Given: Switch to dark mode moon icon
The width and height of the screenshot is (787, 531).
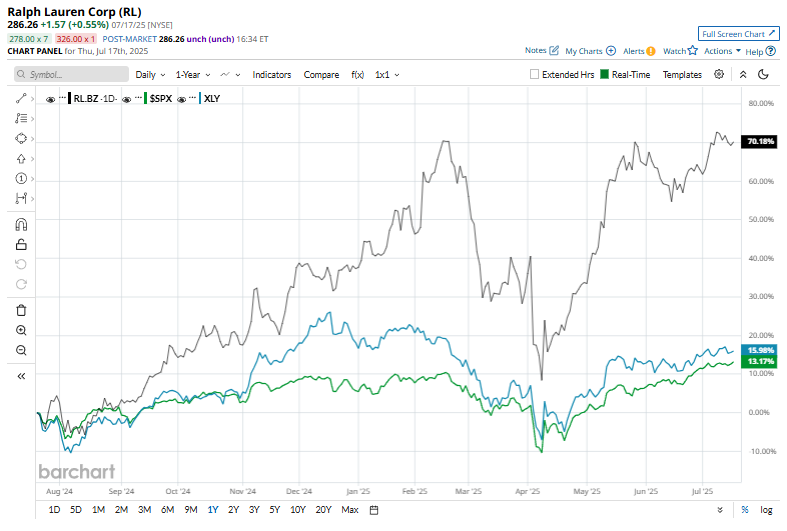Looking at the screenshot, I should (x=763, y=74).
